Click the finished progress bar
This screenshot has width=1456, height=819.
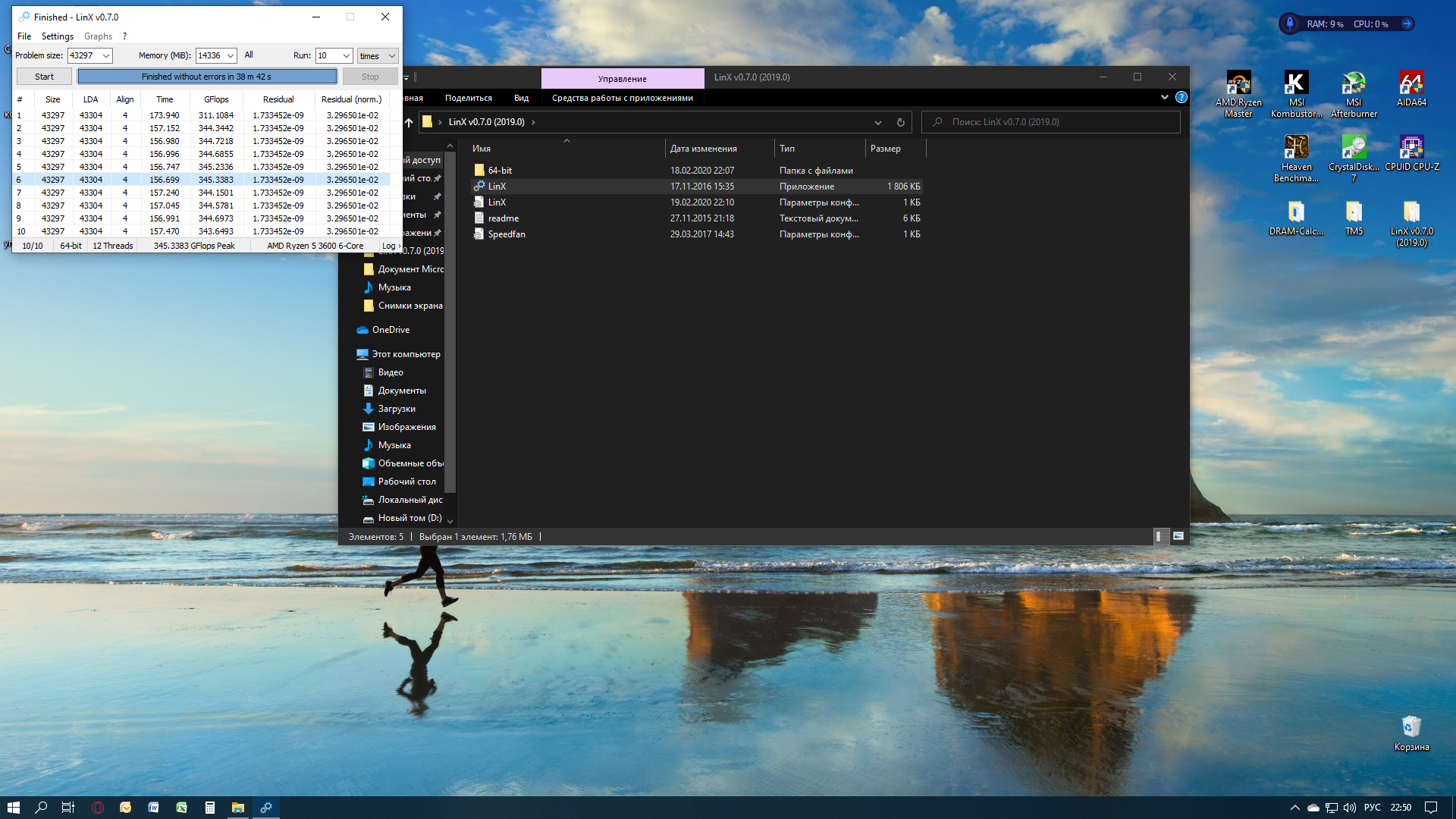[x=207, y=77]
